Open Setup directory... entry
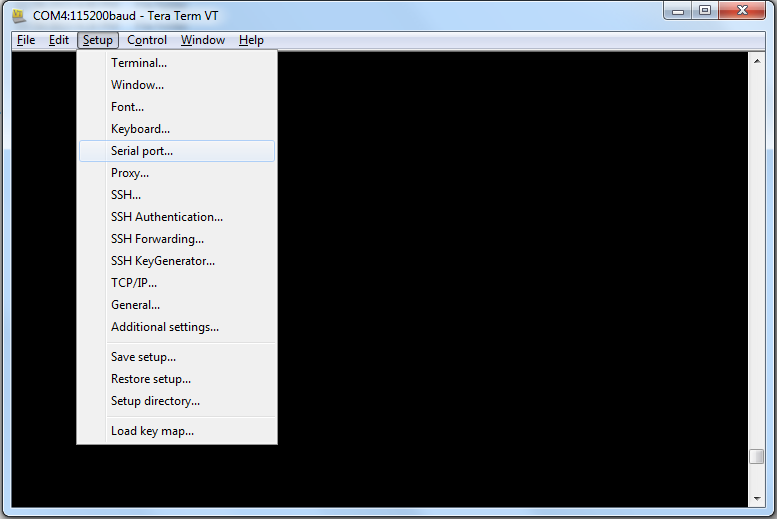777x519 pixels. [x=177, y=401]
